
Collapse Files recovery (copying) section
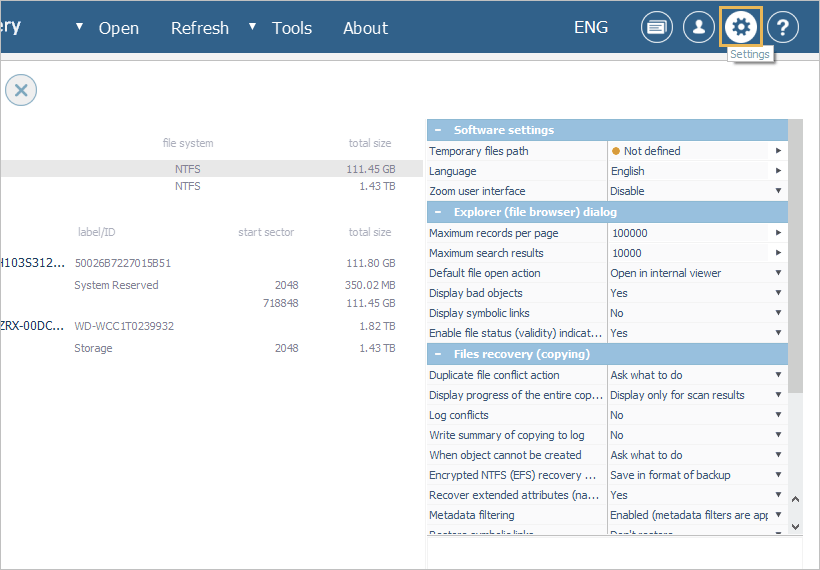(x=438, y=355)
